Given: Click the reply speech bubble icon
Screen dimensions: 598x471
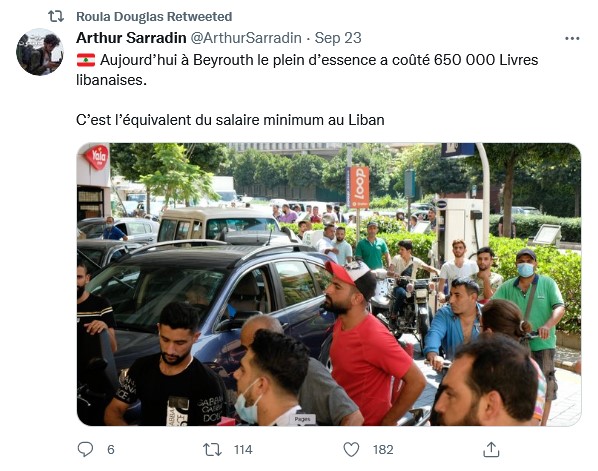Looking at the screenshot, I should [85, 449].
